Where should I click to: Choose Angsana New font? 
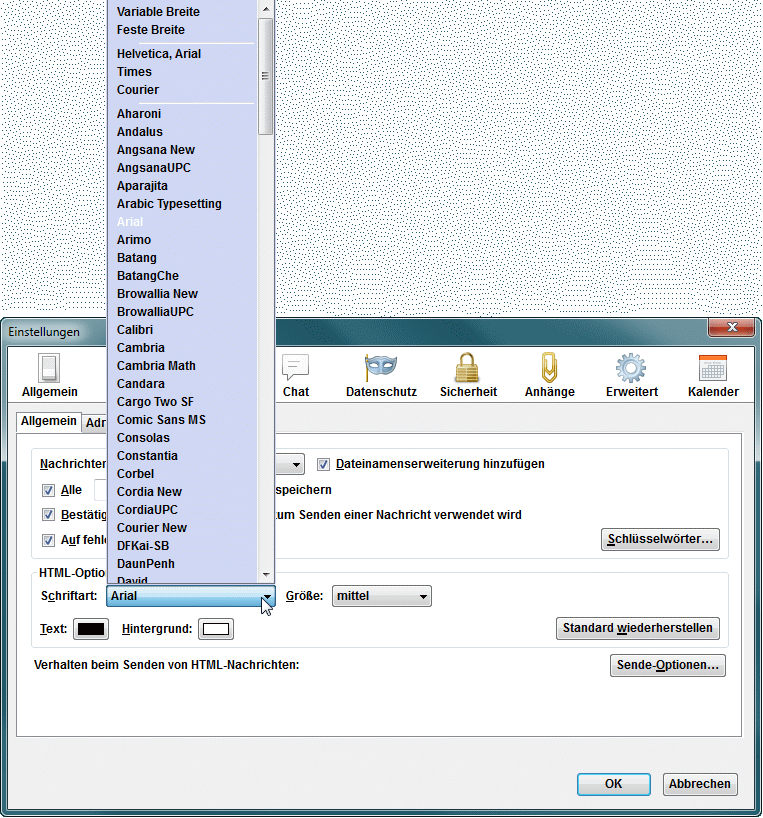tap(182, 150)
